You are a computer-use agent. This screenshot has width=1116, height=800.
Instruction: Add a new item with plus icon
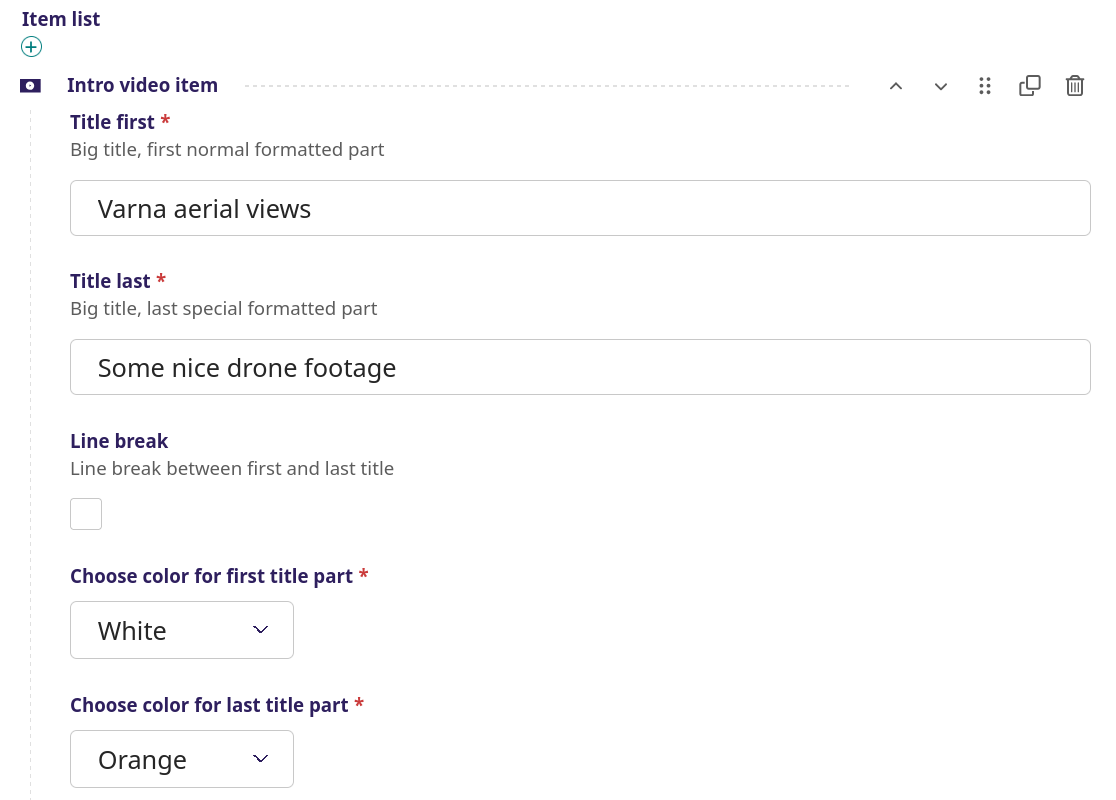31,47
